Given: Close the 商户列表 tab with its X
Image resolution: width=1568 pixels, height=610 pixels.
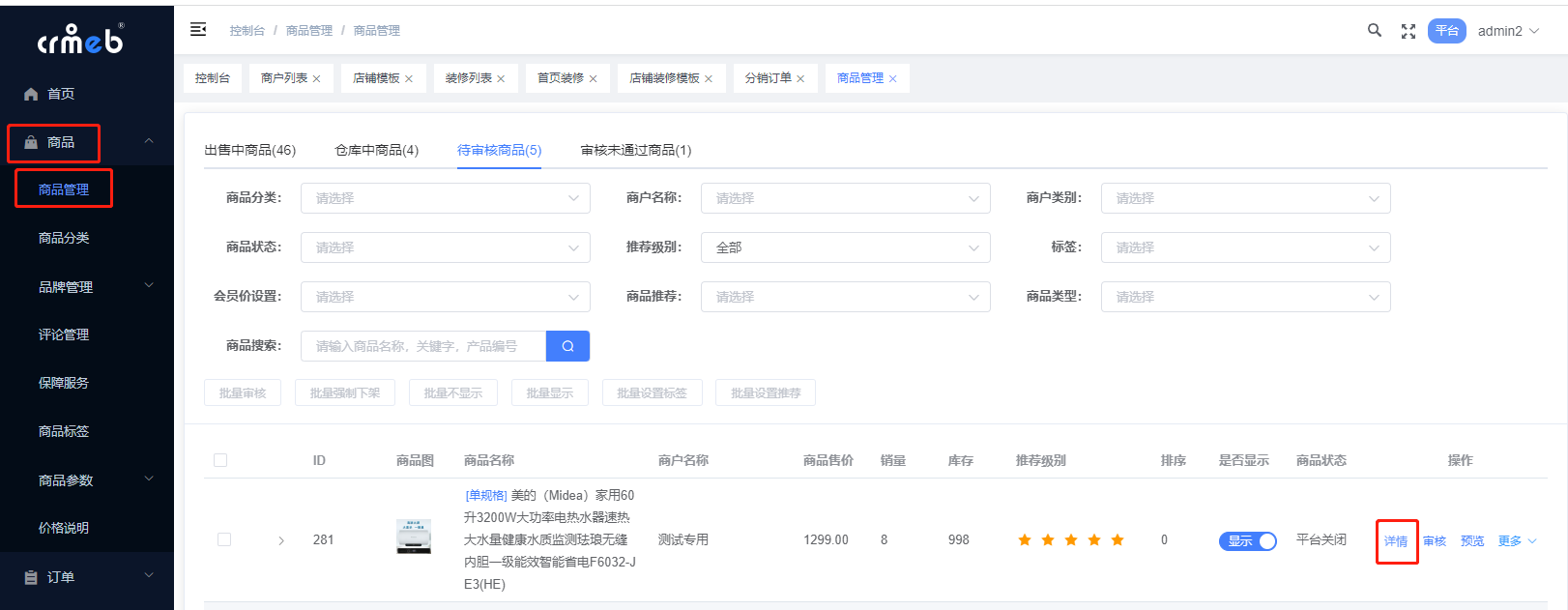Looking at the screenshot, I should [x=316, y=79].
